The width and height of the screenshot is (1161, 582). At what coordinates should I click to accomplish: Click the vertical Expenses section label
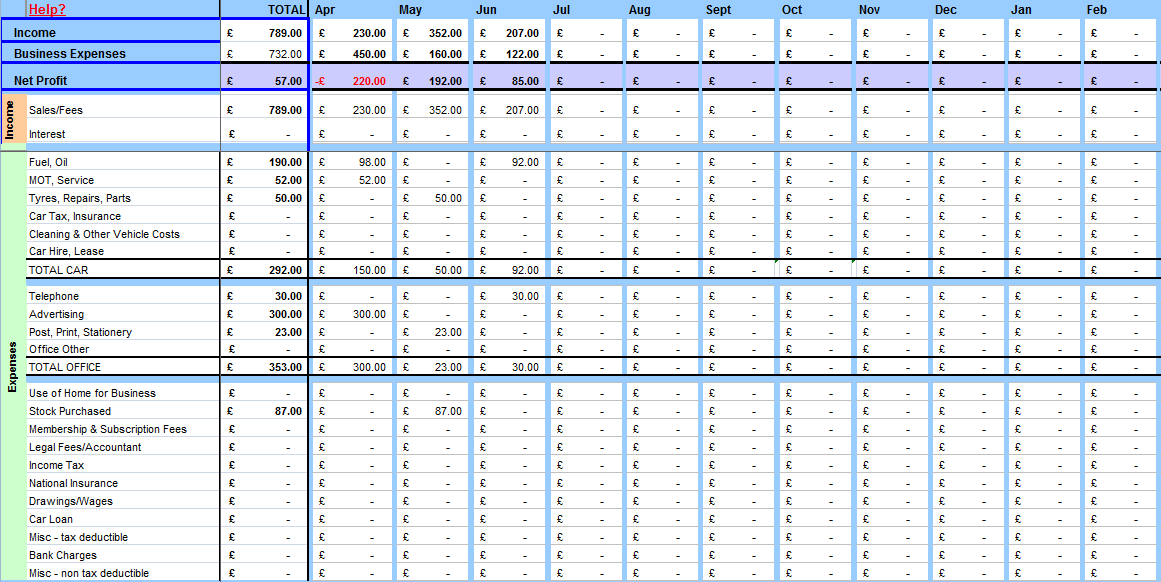(x=13, y=367)
